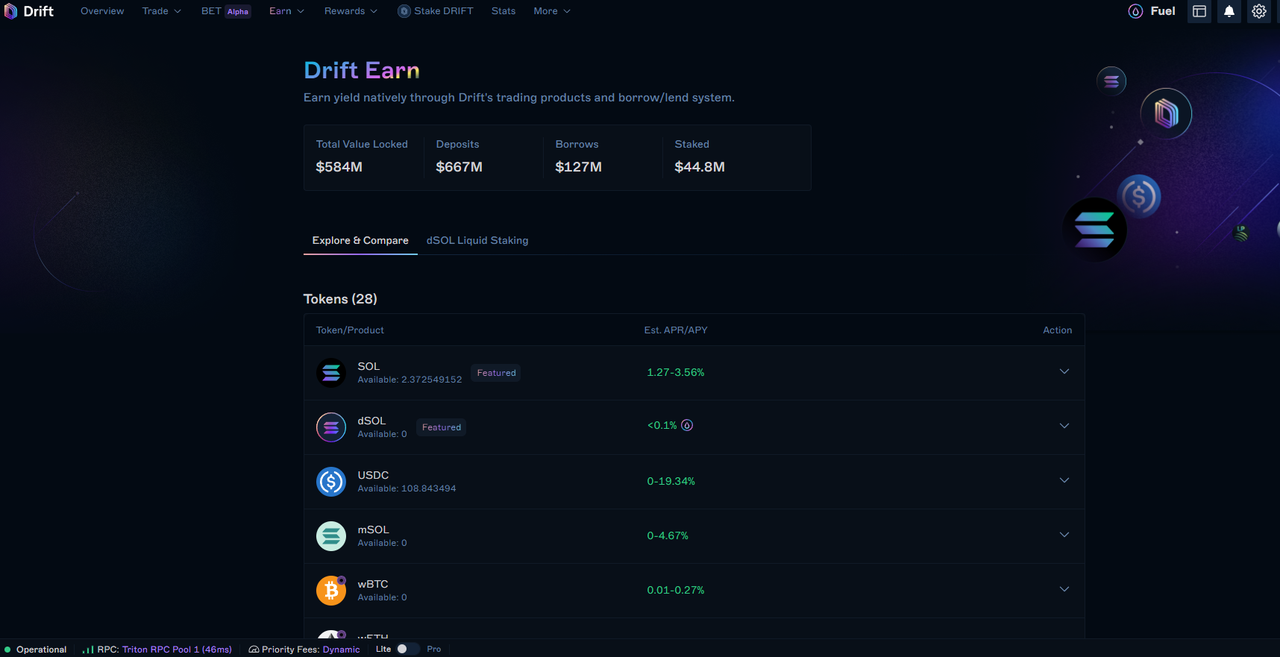Image resolution: width=1280 pixels, height=657 pixels.
Task: Click the wBTC Bitcoin icon
Action: coord(331,590)
